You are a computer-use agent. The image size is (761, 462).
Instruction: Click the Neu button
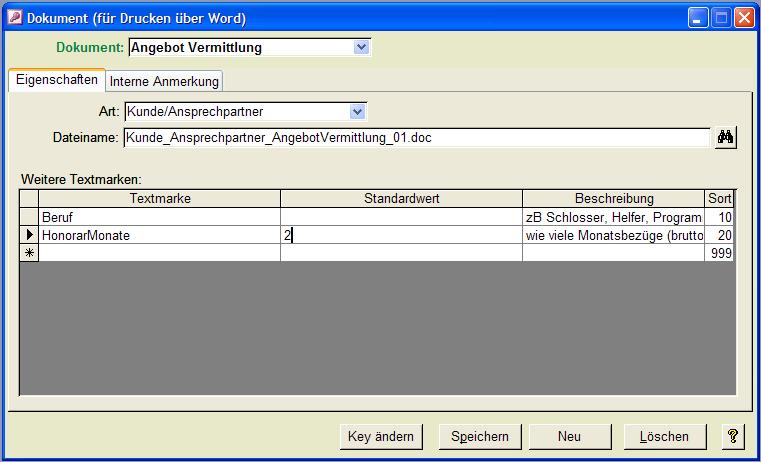pyautogui.click(x=569, y=436)
